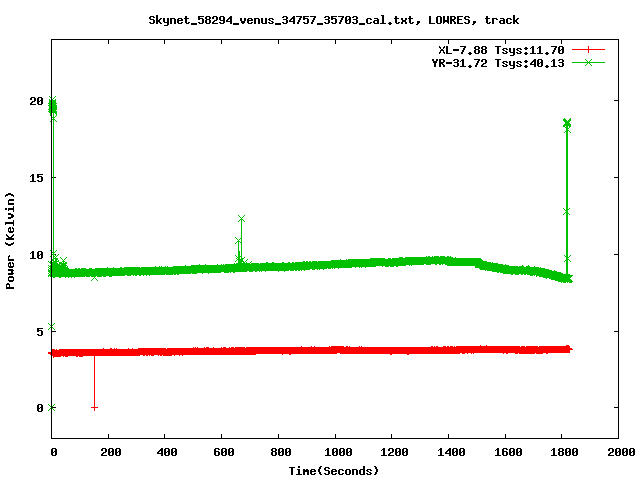This screenshot has width=640, height=480.
Task: Click y-axis tick label 5
Action: click(40, 332)
